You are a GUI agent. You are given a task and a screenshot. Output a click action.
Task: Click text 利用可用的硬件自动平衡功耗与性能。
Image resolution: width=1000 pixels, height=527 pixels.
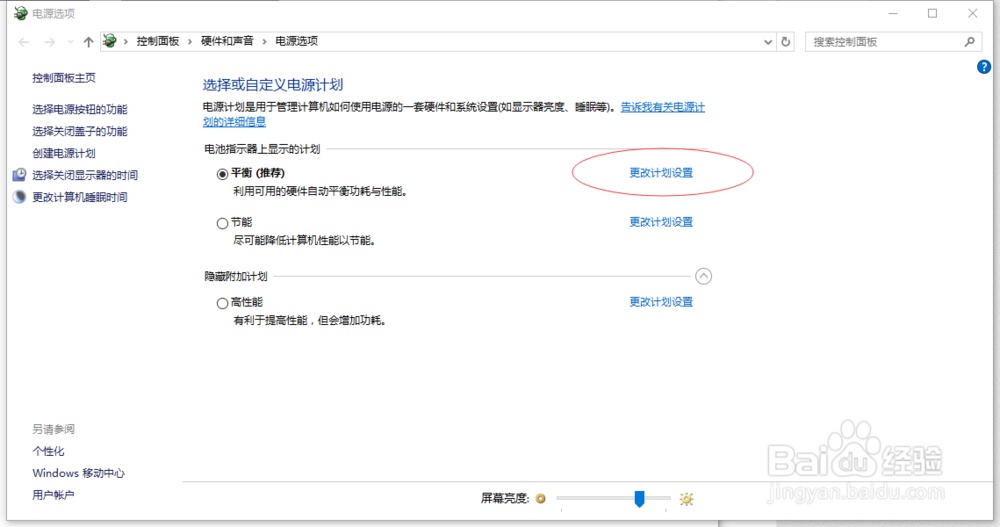coord(320,191)
